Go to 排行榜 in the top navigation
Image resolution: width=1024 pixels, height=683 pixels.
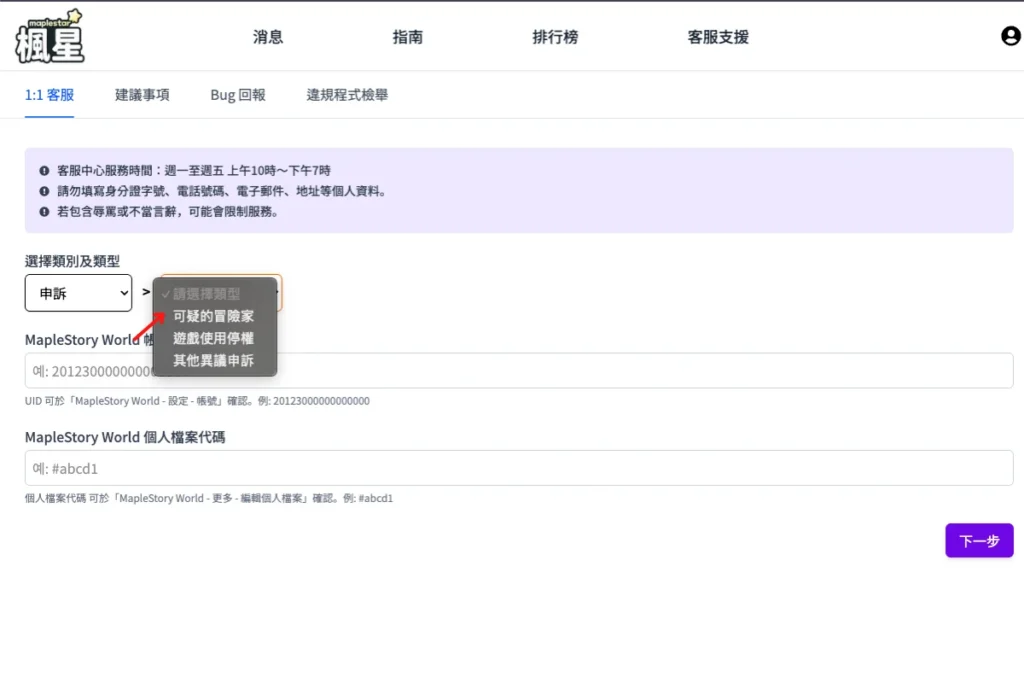(x=555, y=37)
